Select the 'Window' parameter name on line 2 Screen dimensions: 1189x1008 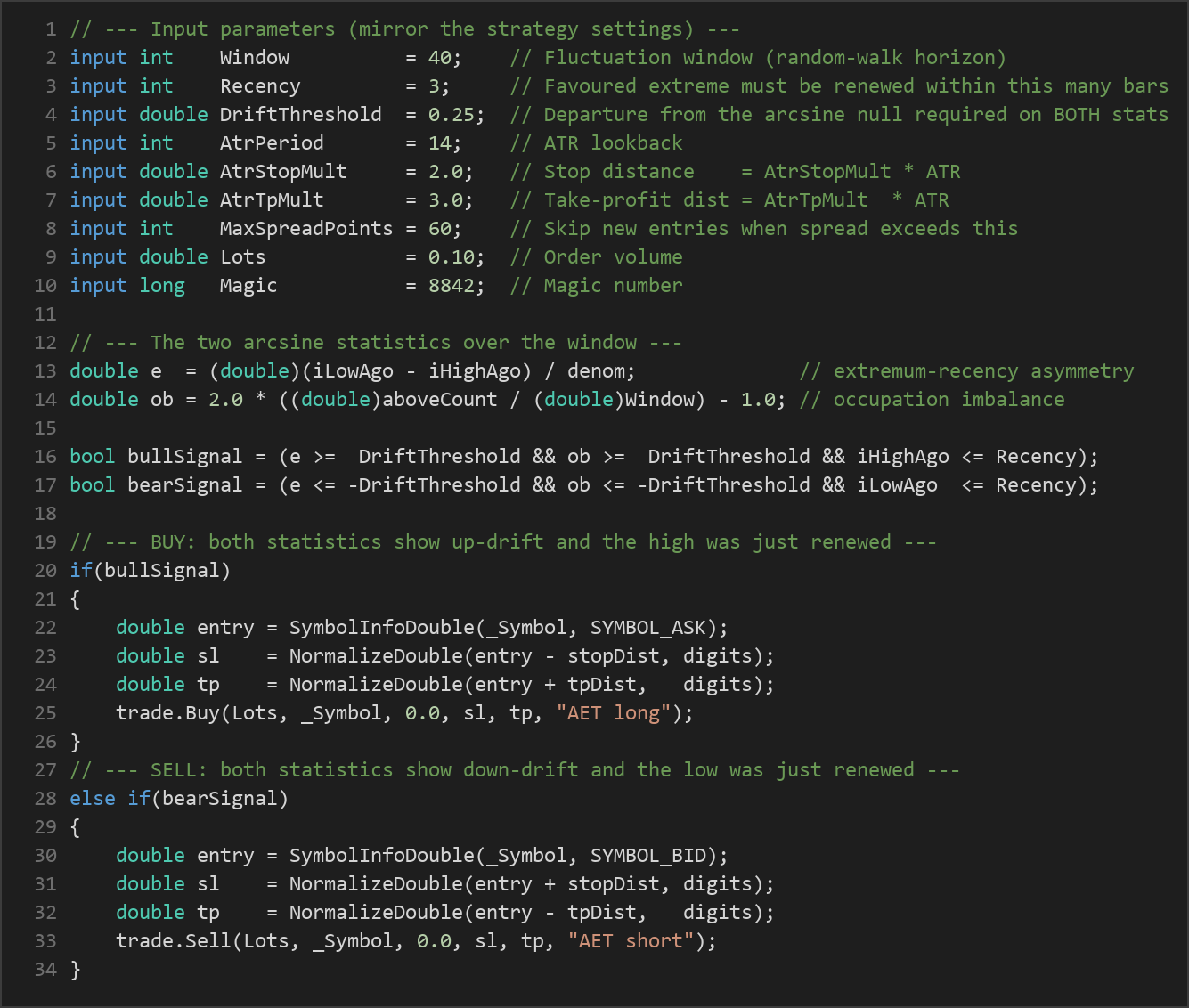255,58
